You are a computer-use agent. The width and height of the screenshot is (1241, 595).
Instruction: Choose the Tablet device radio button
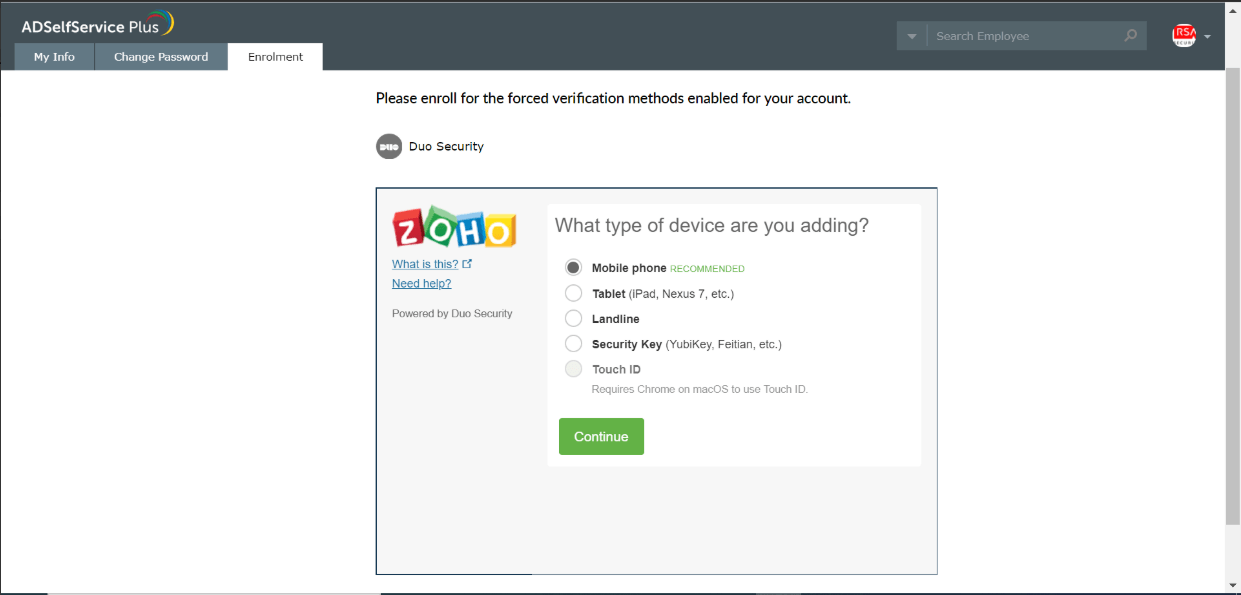[x=573, y=293]
